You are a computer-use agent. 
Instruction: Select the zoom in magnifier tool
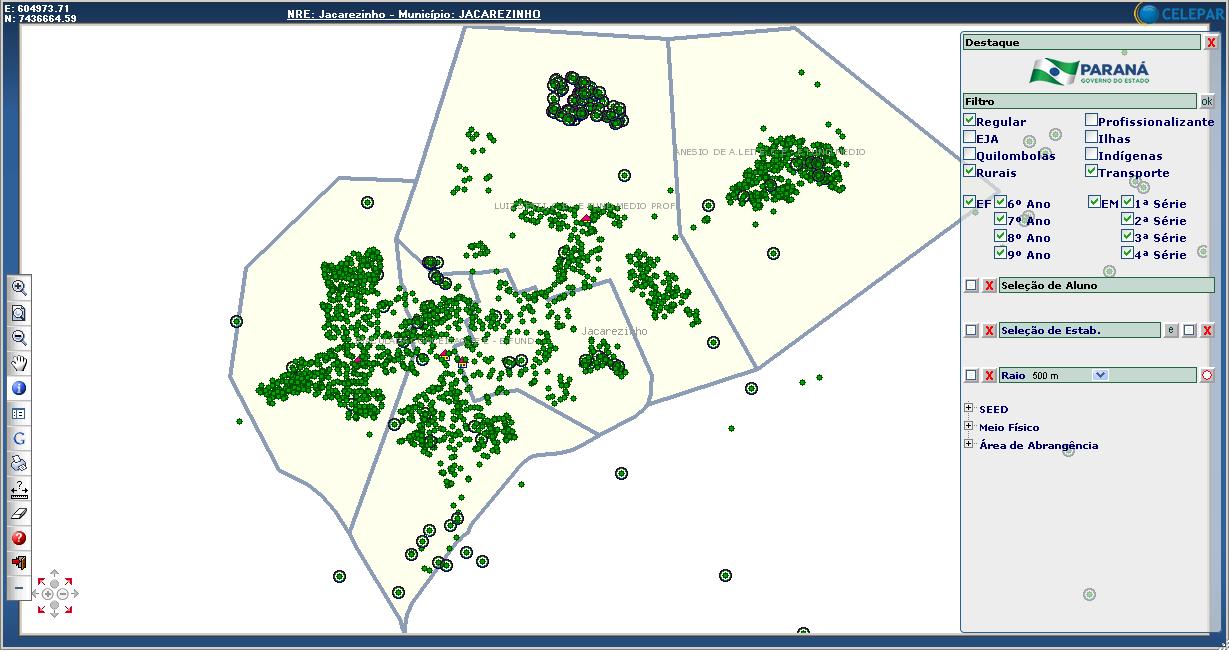pos(19,288)
